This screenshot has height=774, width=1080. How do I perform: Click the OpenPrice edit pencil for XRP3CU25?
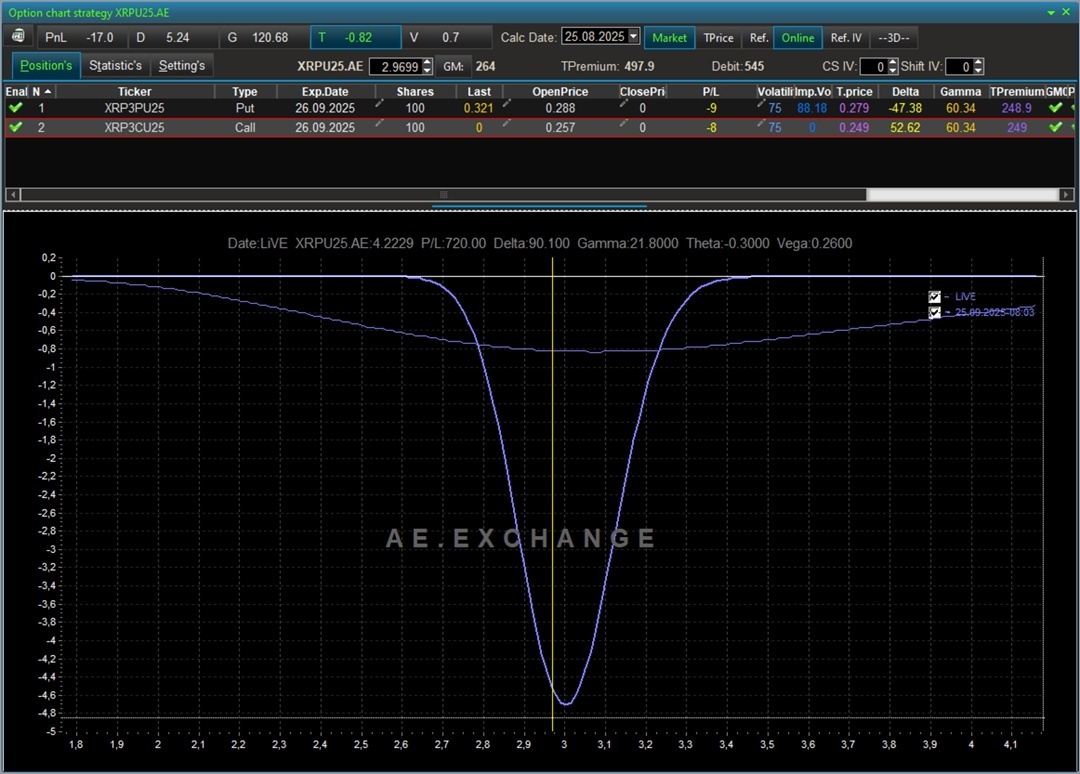pos(507,123)
